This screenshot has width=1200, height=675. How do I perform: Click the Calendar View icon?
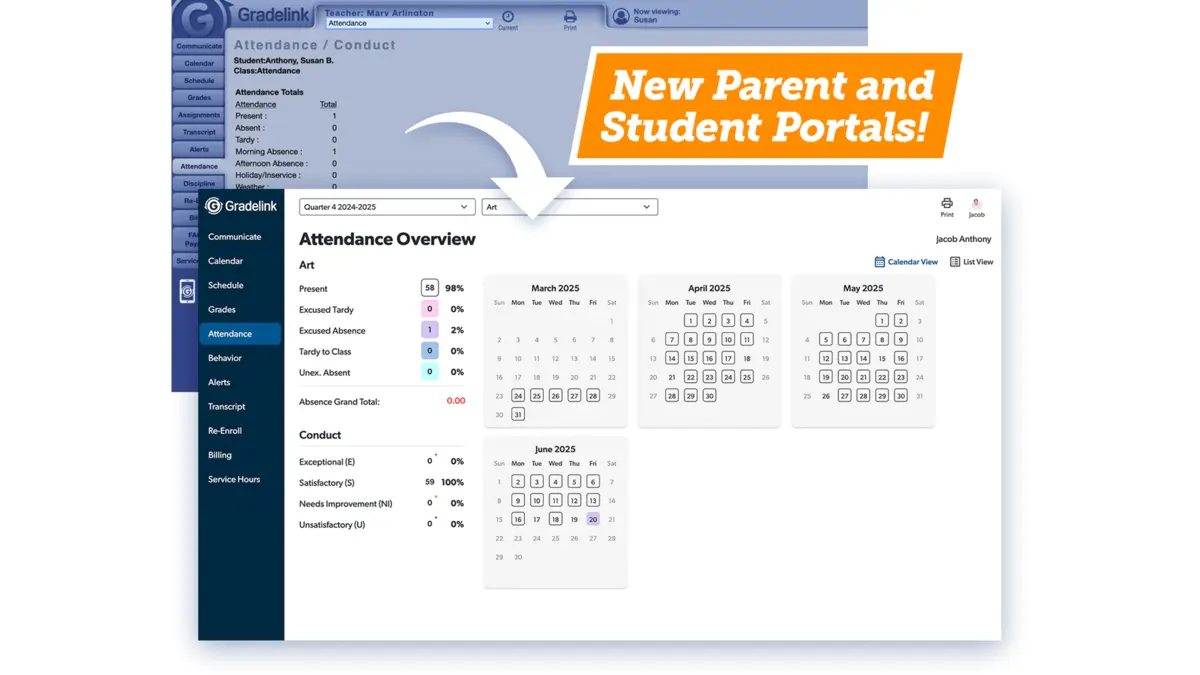point(879,262)
